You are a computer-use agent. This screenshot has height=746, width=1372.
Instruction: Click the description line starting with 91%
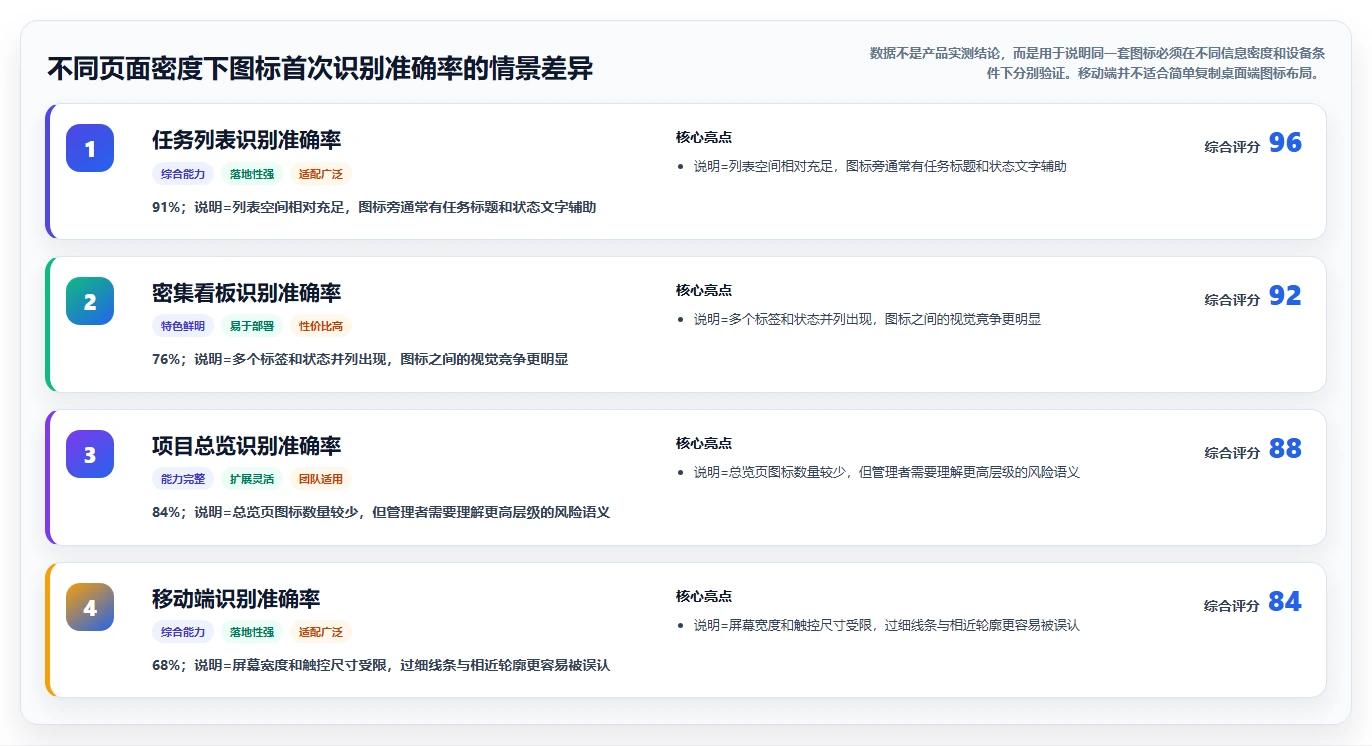pos(374,207)
